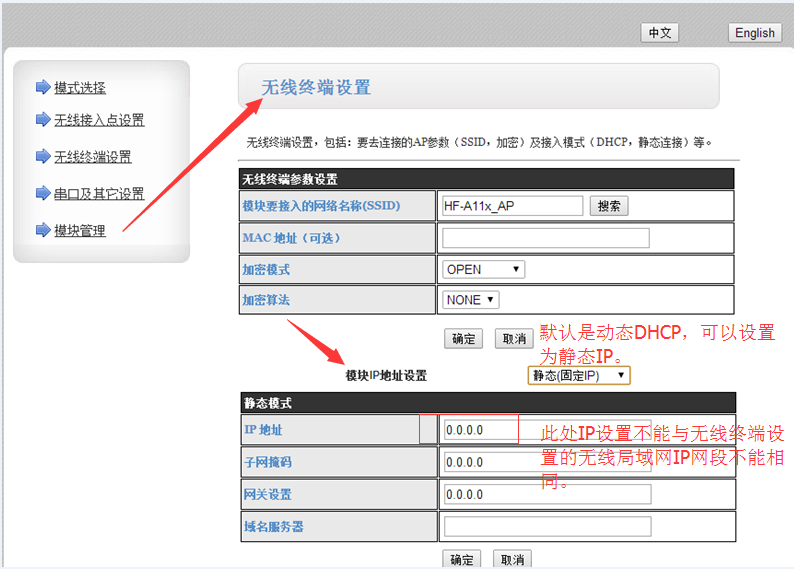Image resolution: width=794 pixels, height=569 pixels.
Task: Click arrow icon beside 模块管理
Action: 42,230
